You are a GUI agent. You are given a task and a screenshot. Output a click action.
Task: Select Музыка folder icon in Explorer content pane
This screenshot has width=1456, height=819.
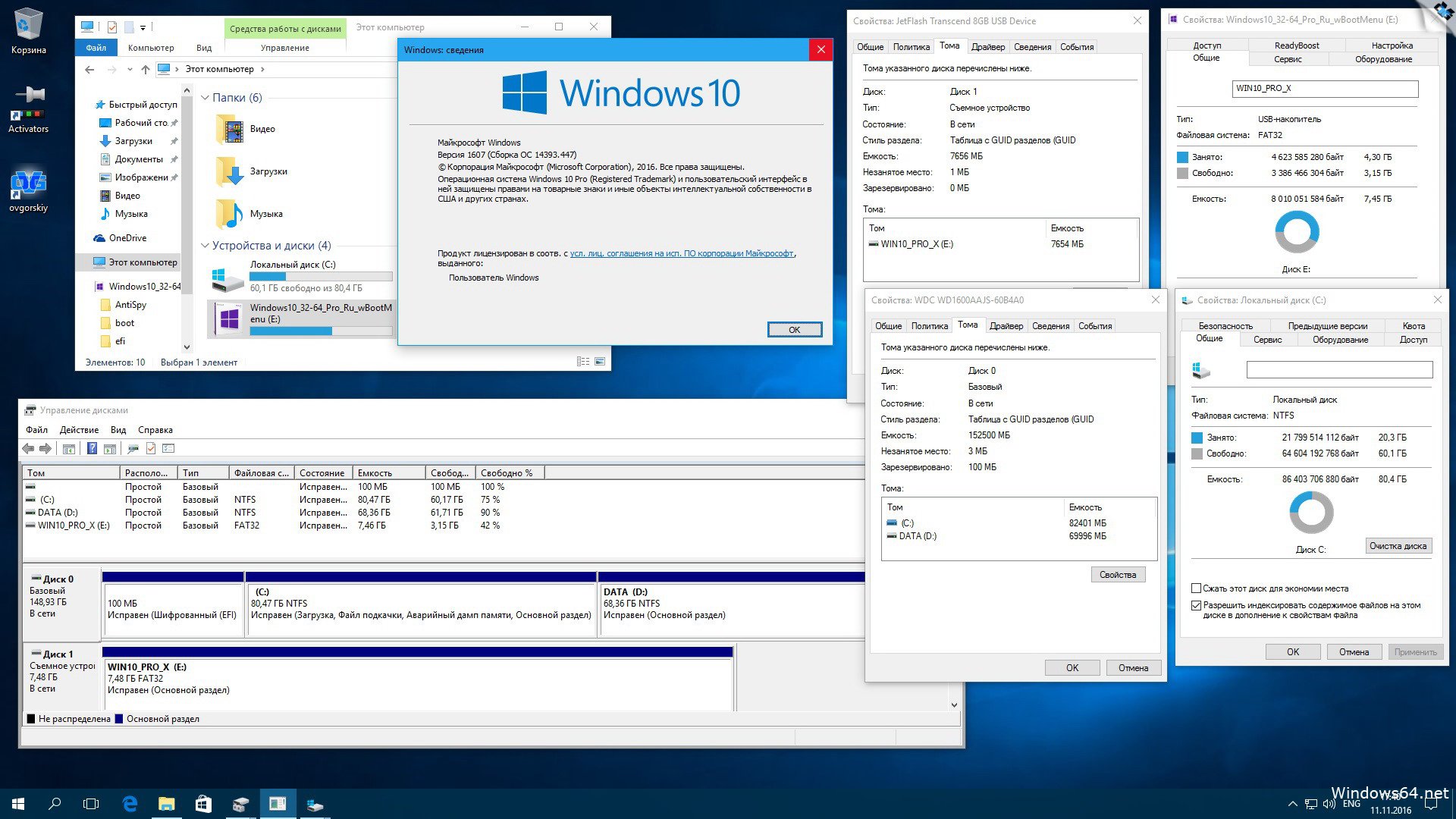pos(230,214)
